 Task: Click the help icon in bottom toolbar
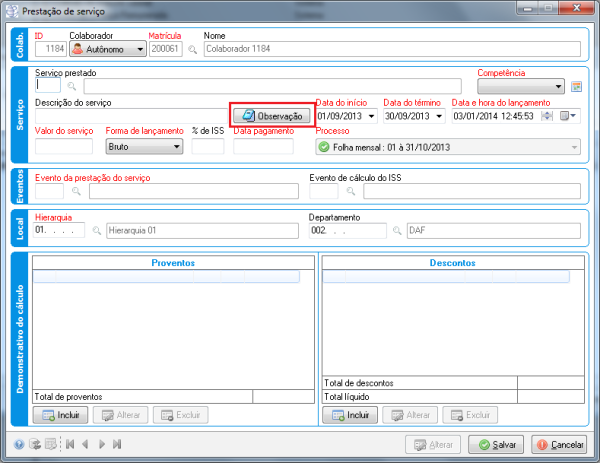click(19, 444)
